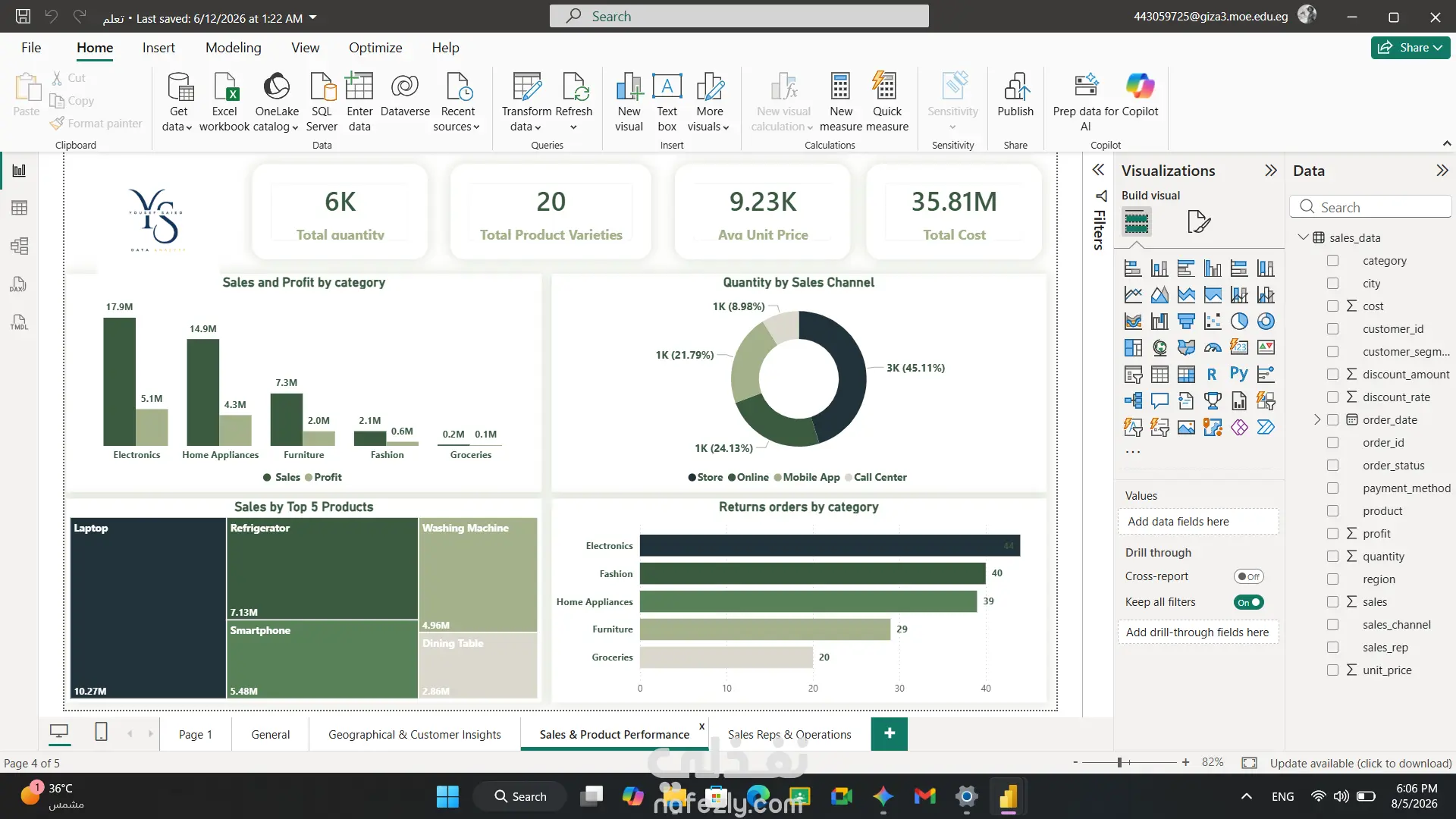Open the Table view from left sidebar
Screen dimensions: 1456x819
tap(20, 208)
